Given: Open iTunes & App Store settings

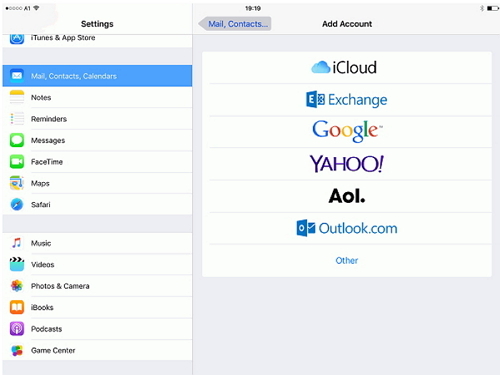Looking at the screenshot, I should tap(97, 40).
